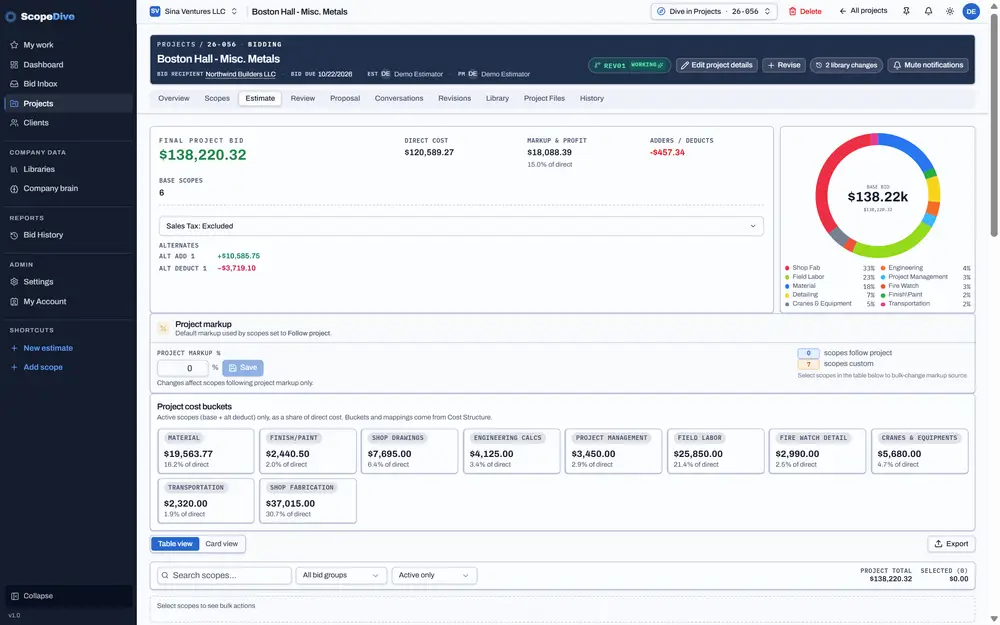Expand the Sales Tax: Excluded dropdown

click(x=460, y=226)
